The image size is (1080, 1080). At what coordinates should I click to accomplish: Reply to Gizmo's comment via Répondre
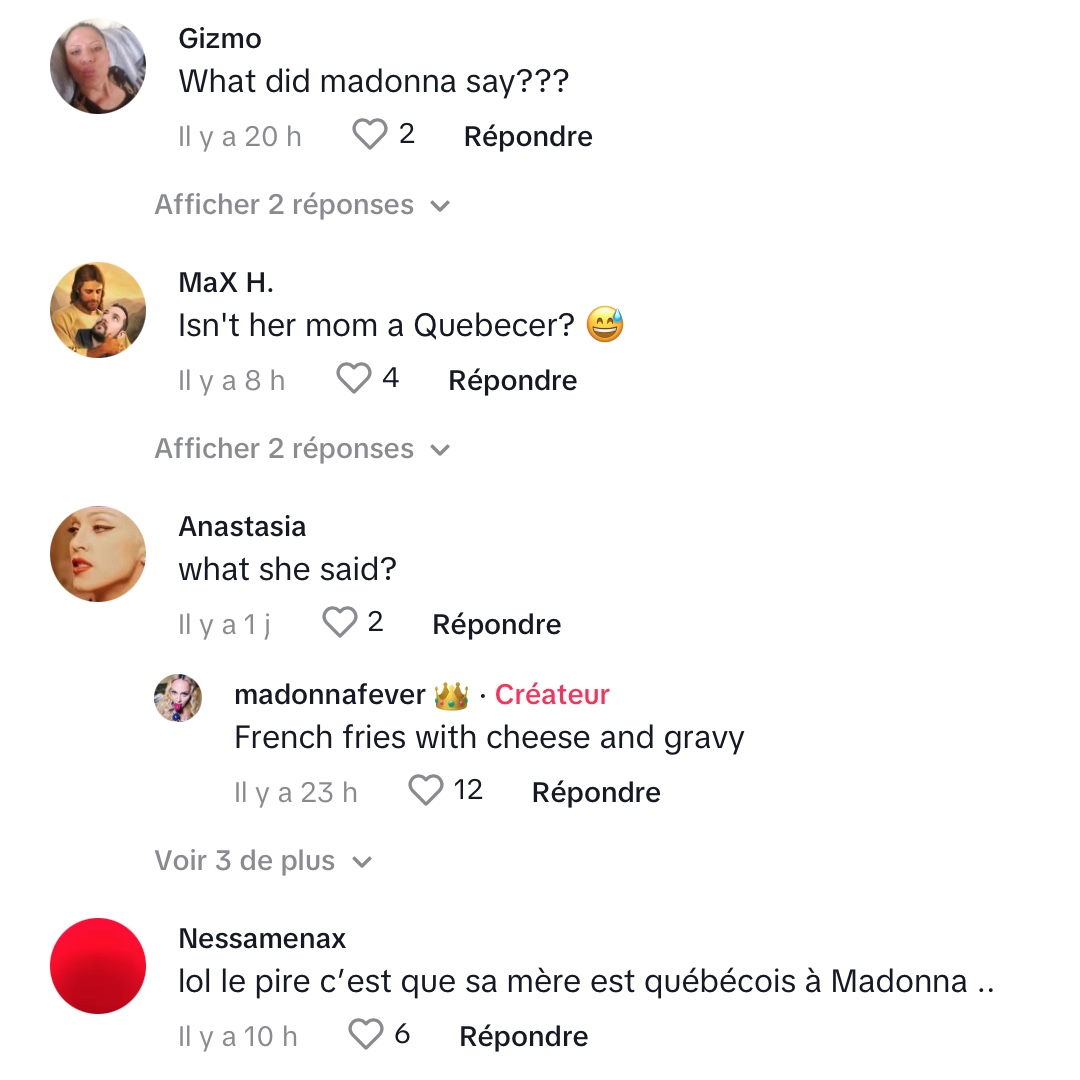[x=528, y=136]
